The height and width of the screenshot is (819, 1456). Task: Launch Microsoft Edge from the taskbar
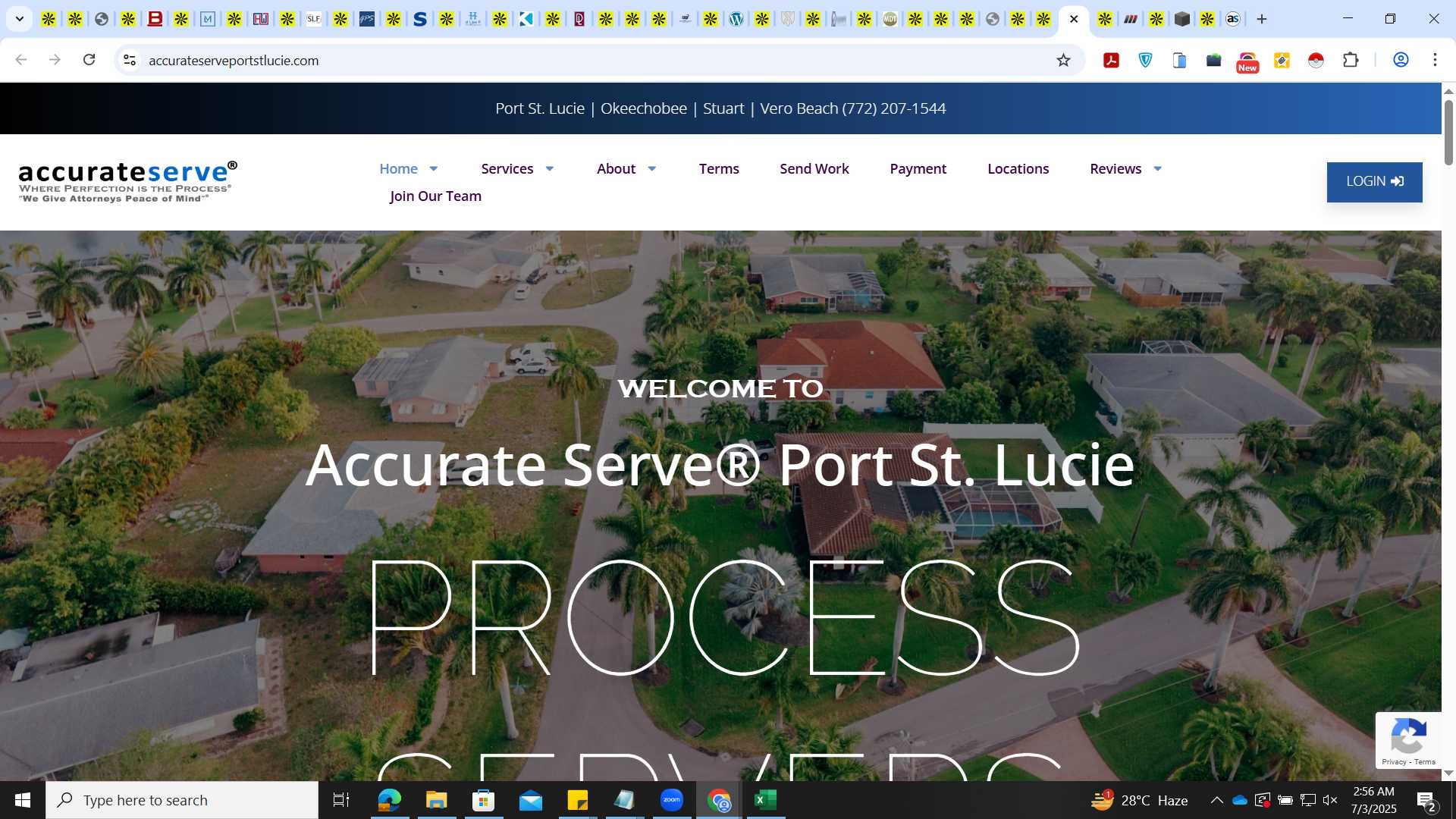pos(389,800)
